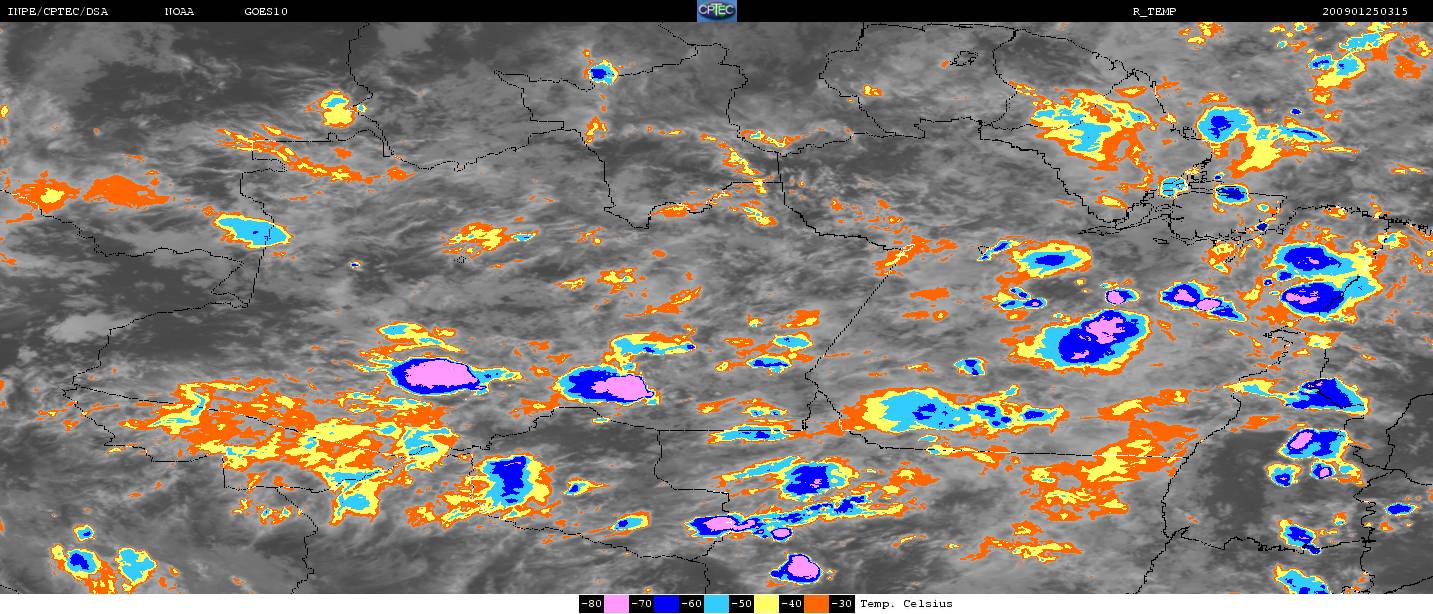The image size is (1433, 614).
Task: Select the orange legend color swatch
Action: point(816,604)
